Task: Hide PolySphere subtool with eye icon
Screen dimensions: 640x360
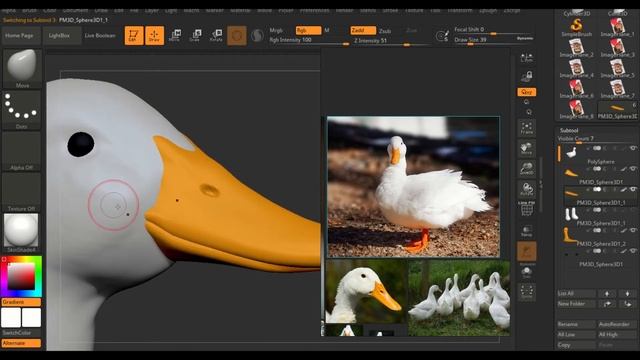Action: 633,149
